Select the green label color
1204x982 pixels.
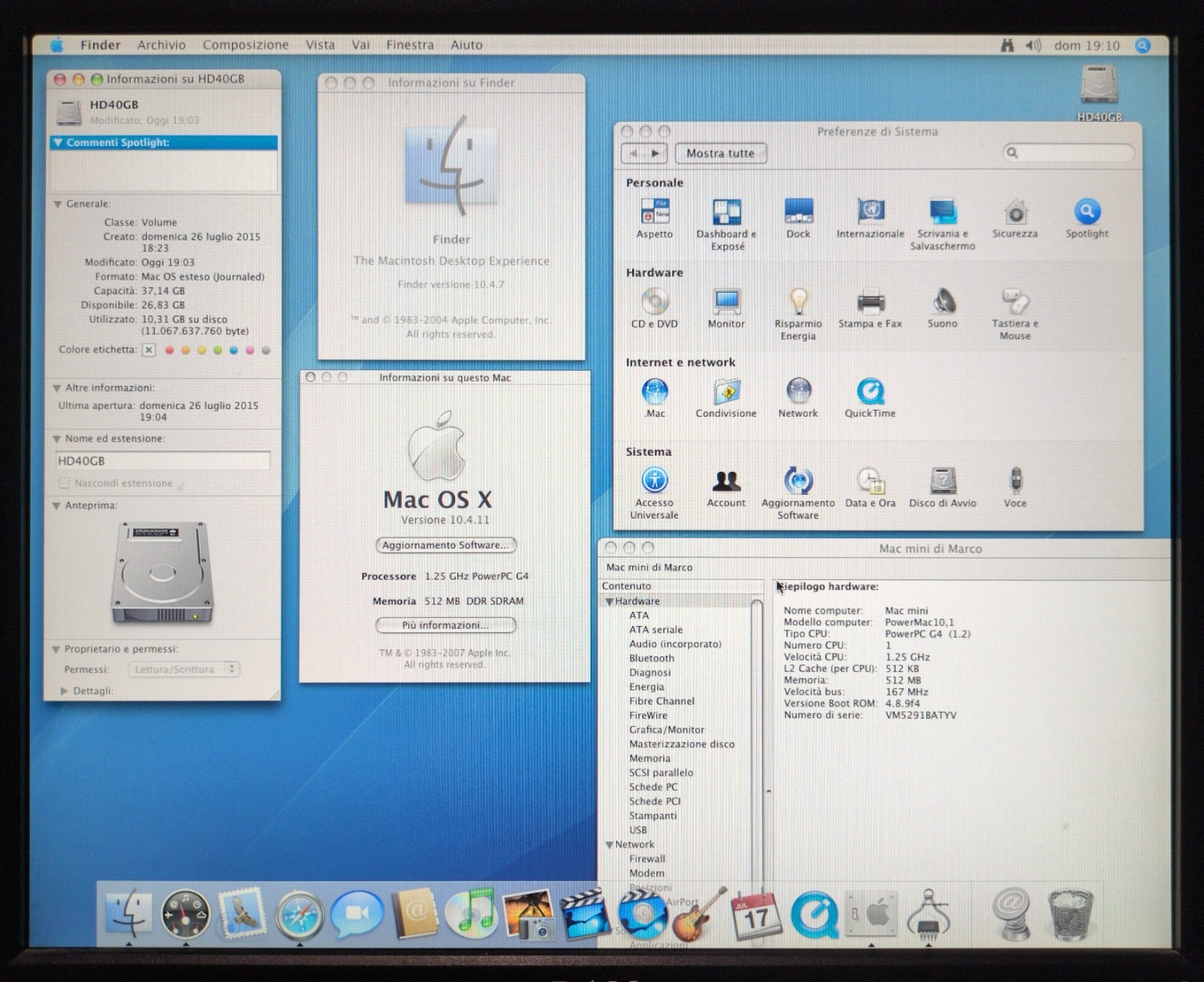pos(217,350)
